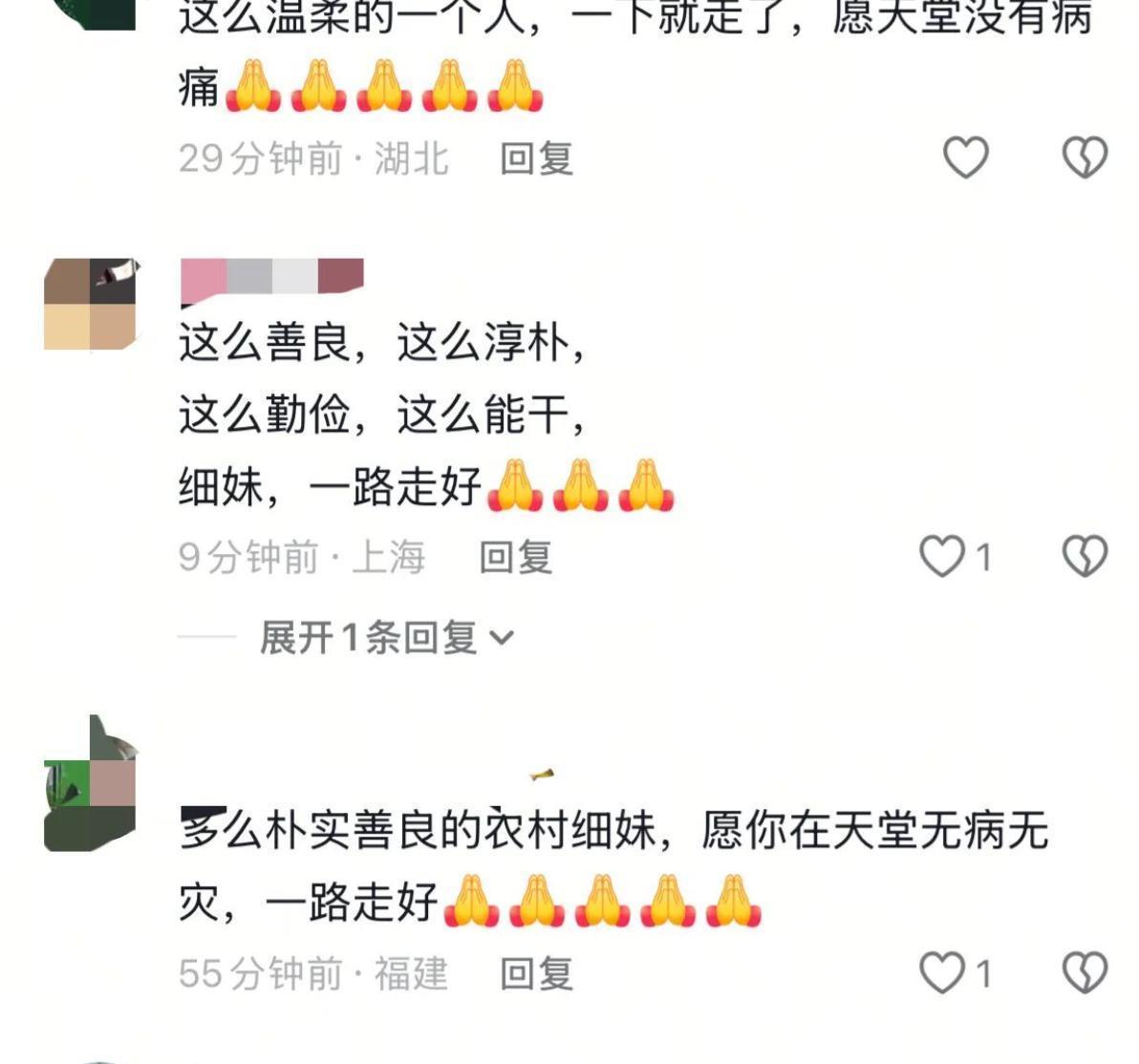Select comment text 多么朴实善良的农村细妹
This screenshot has height=1064, width=1139.
(x=419, y=829)
